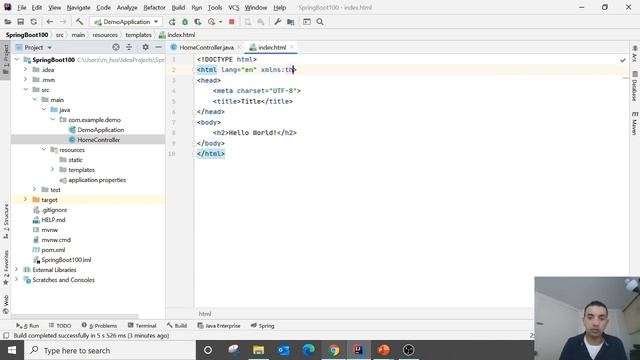Open the DemoApplication run configuration dropdown
Image resolution: width=640 pixels, height=360 pixels.
pyautogui.click(x=126, y=22)
